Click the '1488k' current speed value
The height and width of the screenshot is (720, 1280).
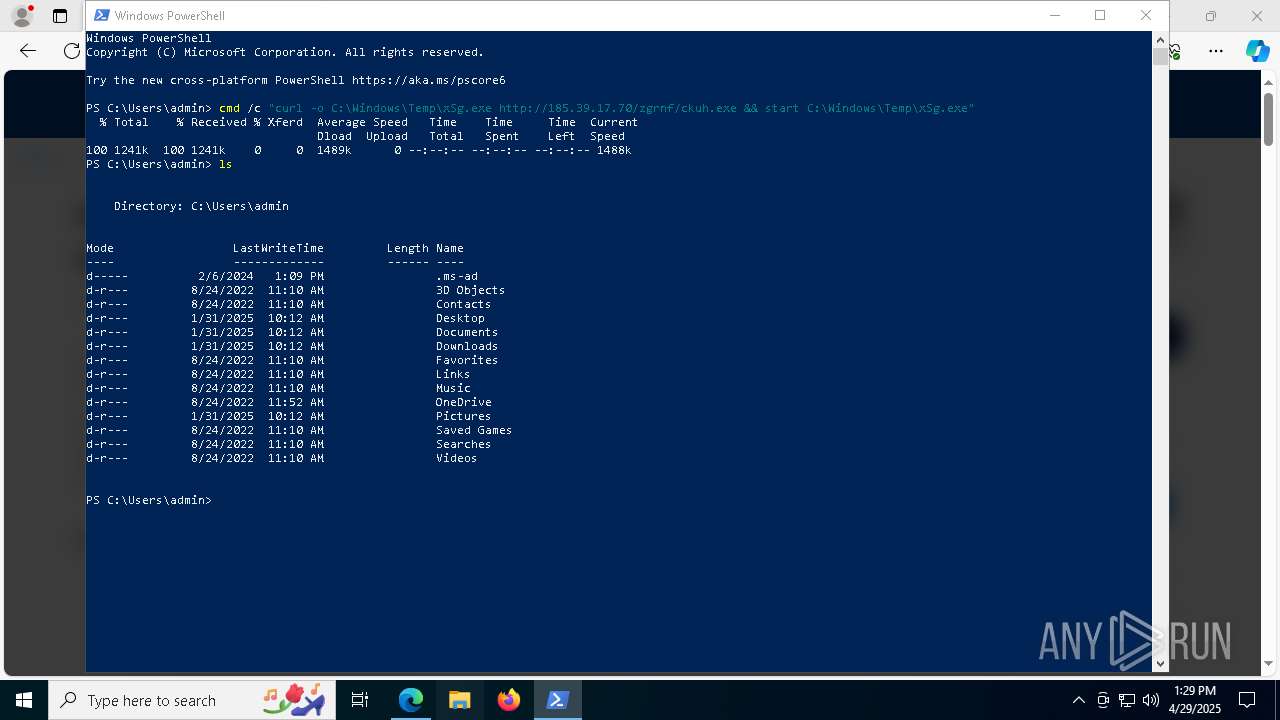(x=613, y=150)
